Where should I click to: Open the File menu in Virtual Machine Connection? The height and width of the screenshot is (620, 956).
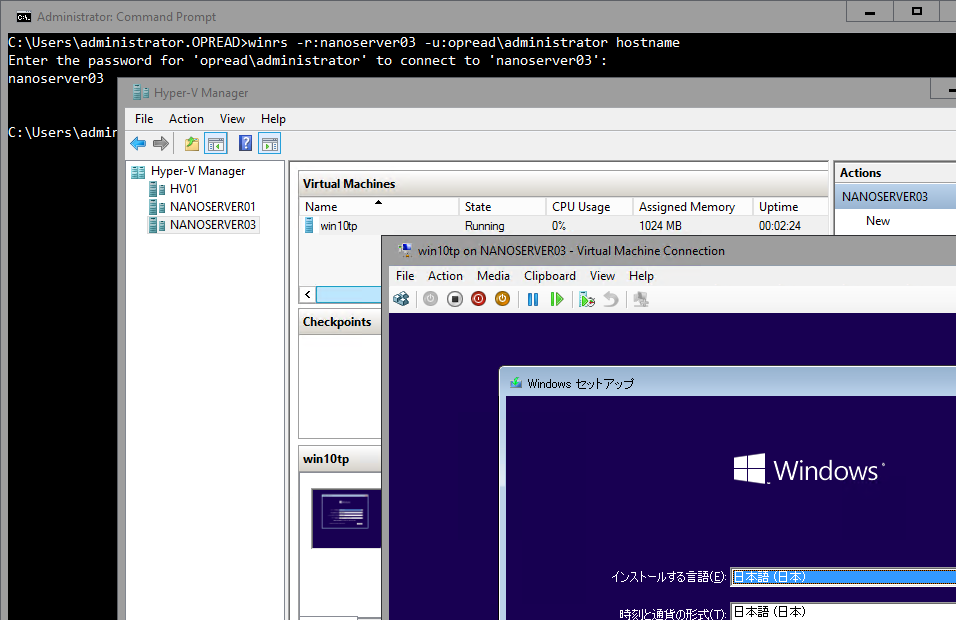pos(405,276)
